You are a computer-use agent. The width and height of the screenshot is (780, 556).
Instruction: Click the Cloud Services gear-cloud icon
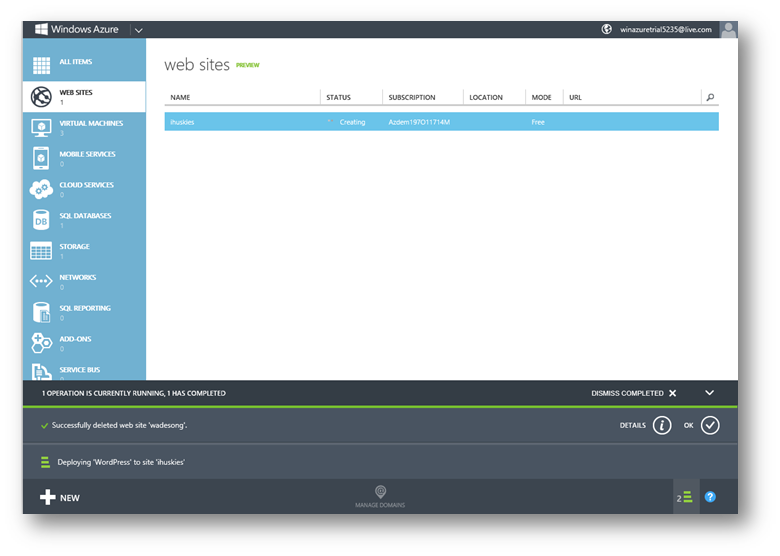pos(41,189)
